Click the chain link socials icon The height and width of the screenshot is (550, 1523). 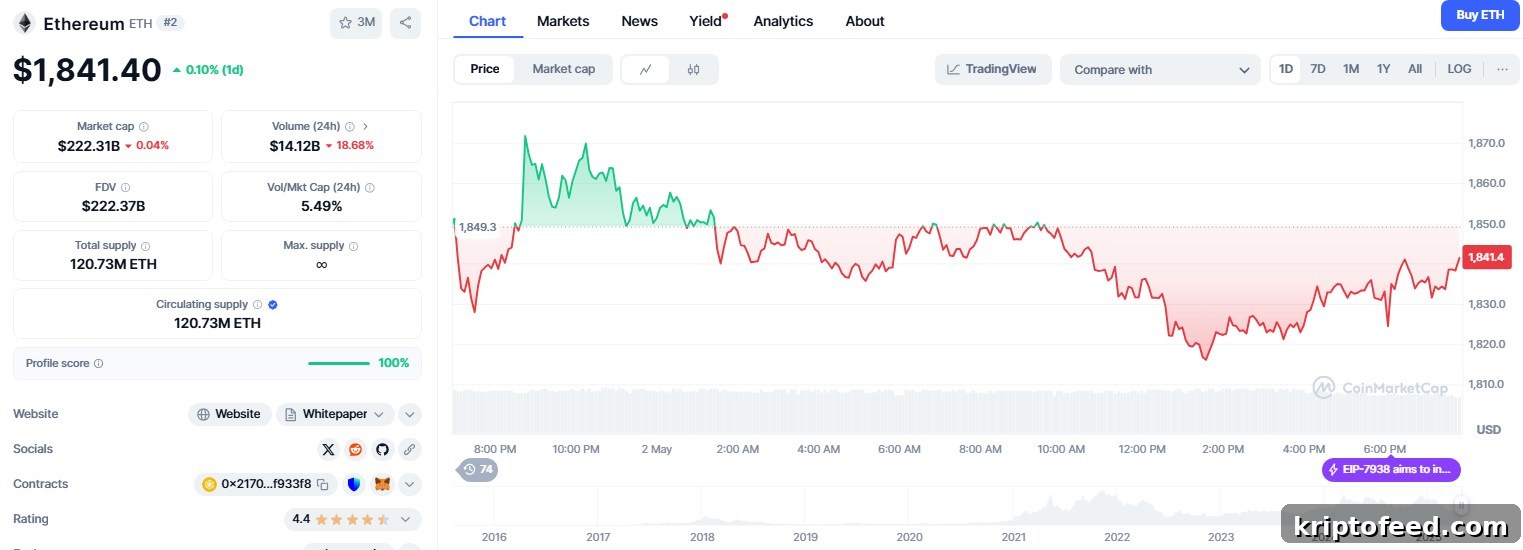point(409,449)
